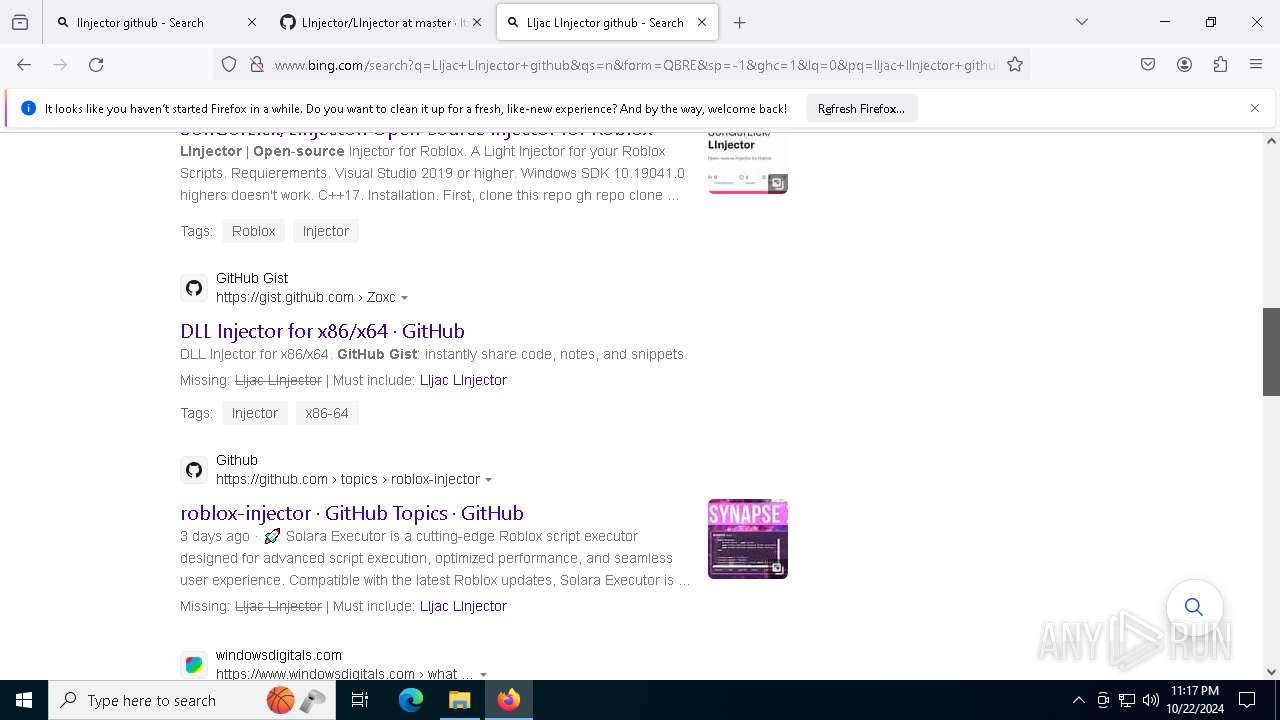Open LInjector repository thumbnail image
The height and width of the screenshot is (720, 1280).
[x=747, y=162]
